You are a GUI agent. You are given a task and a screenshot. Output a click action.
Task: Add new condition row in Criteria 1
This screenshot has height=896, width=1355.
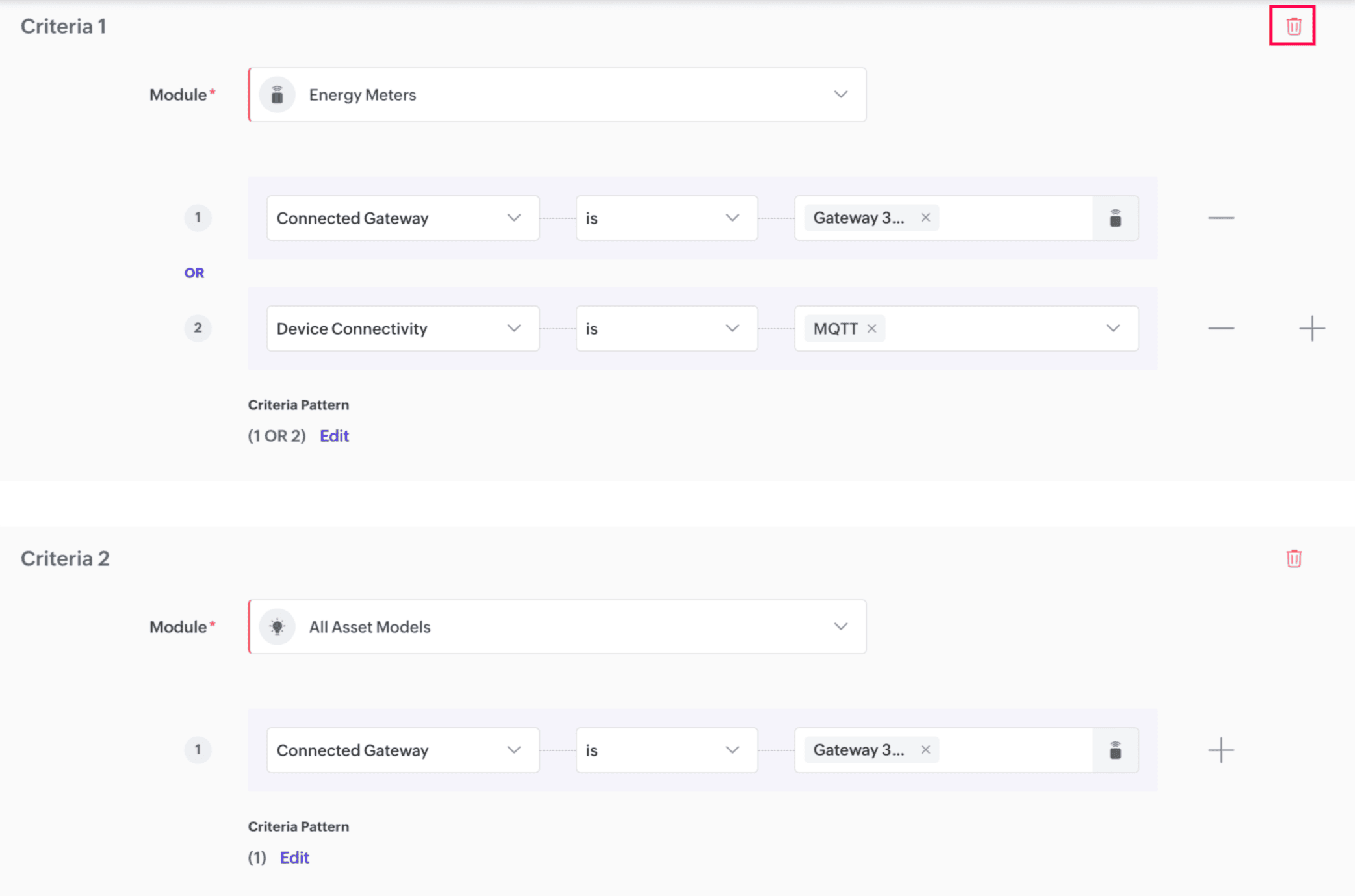click(1311, 329)
